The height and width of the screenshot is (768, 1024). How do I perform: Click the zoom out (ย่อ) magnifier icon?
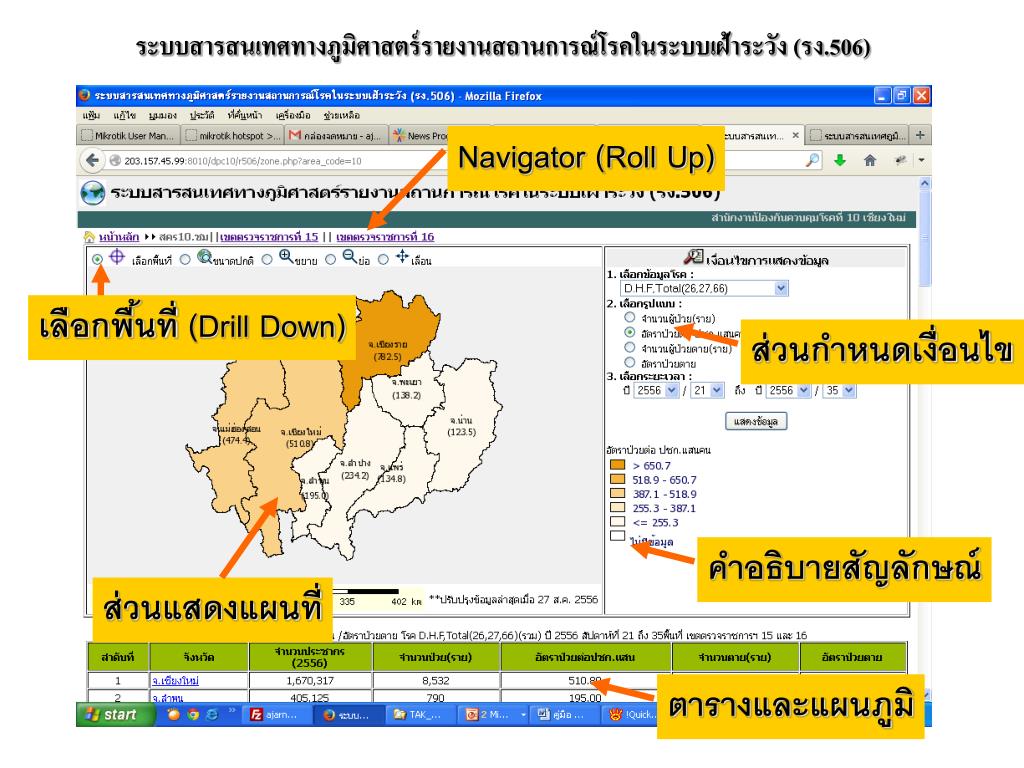click(349, 257)
